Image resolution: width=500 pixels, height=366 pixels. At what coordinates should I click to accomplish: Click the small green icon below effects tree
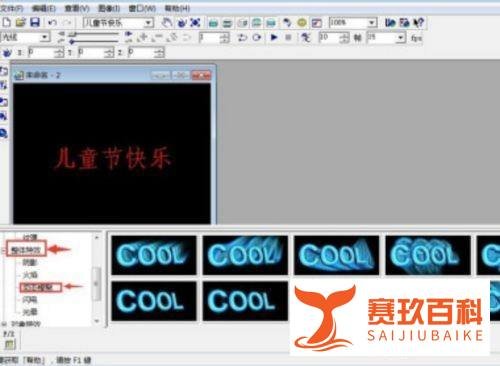(10, 344)
